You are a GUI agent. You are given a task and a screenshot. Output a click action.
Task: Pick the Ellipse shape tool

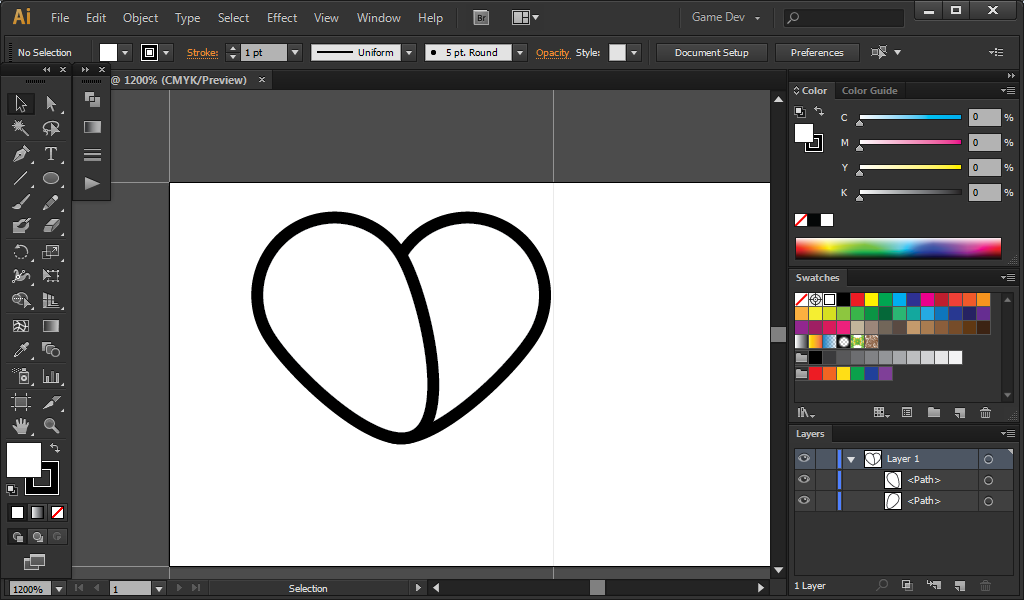coord(51,179)
